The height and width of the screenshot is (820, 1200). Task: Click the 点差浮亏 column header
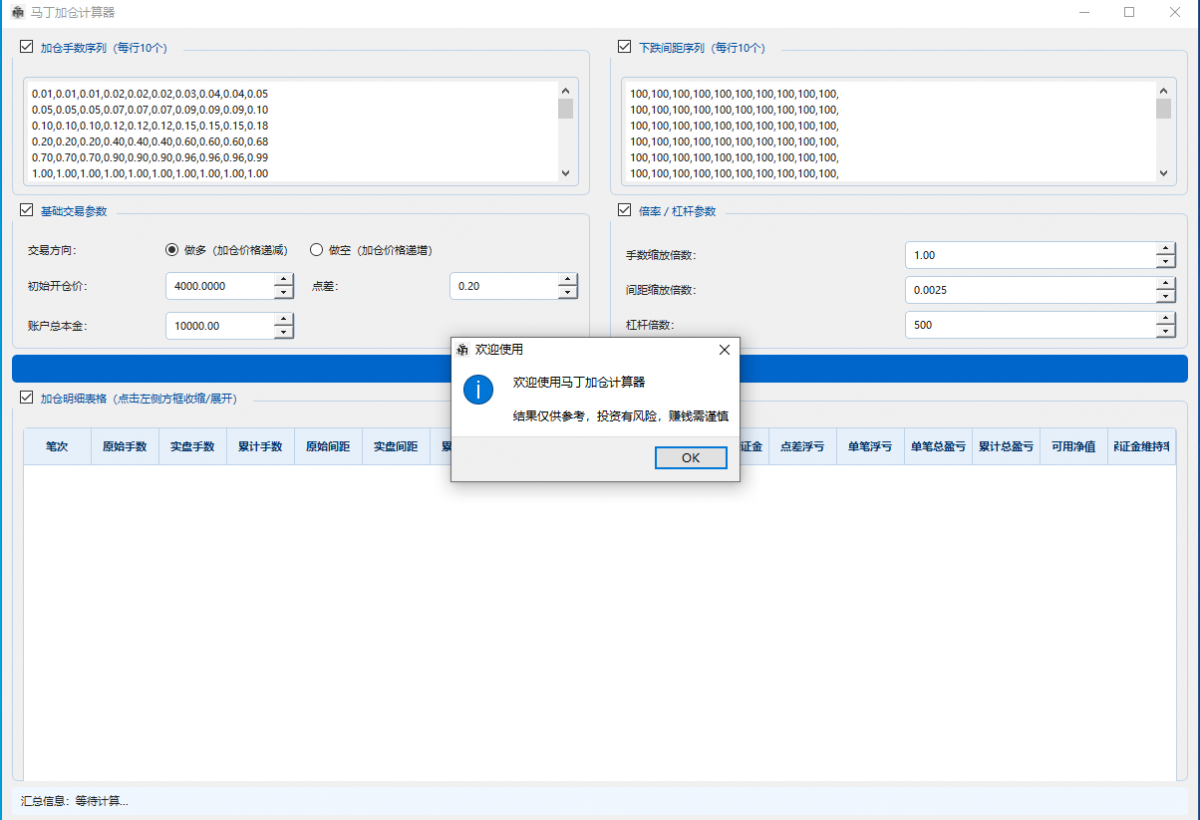coord(803,447)
